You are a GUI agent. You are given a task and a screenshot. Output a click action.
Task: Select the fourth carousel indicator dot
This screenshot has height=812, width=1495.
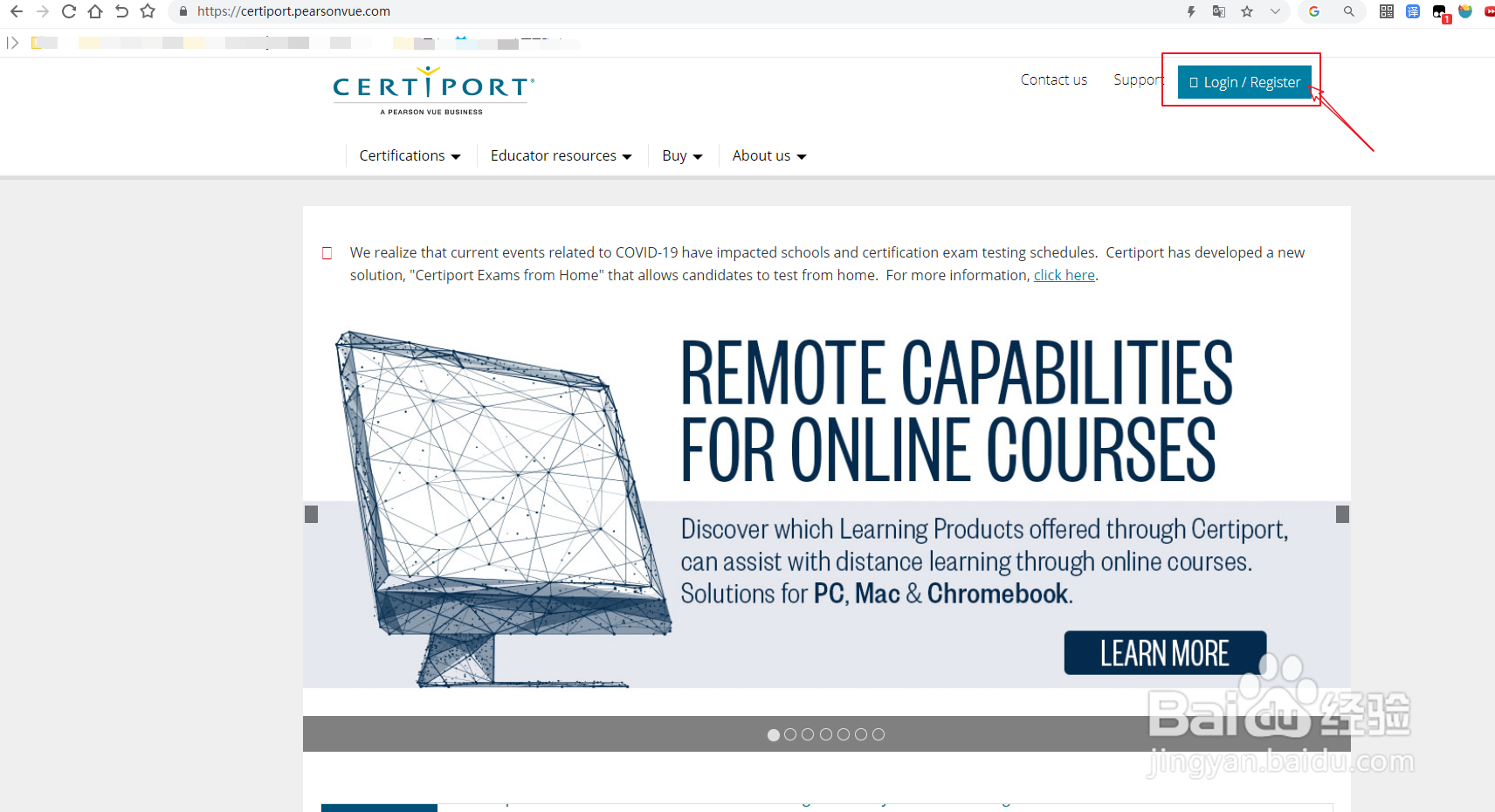pos(826,734)
